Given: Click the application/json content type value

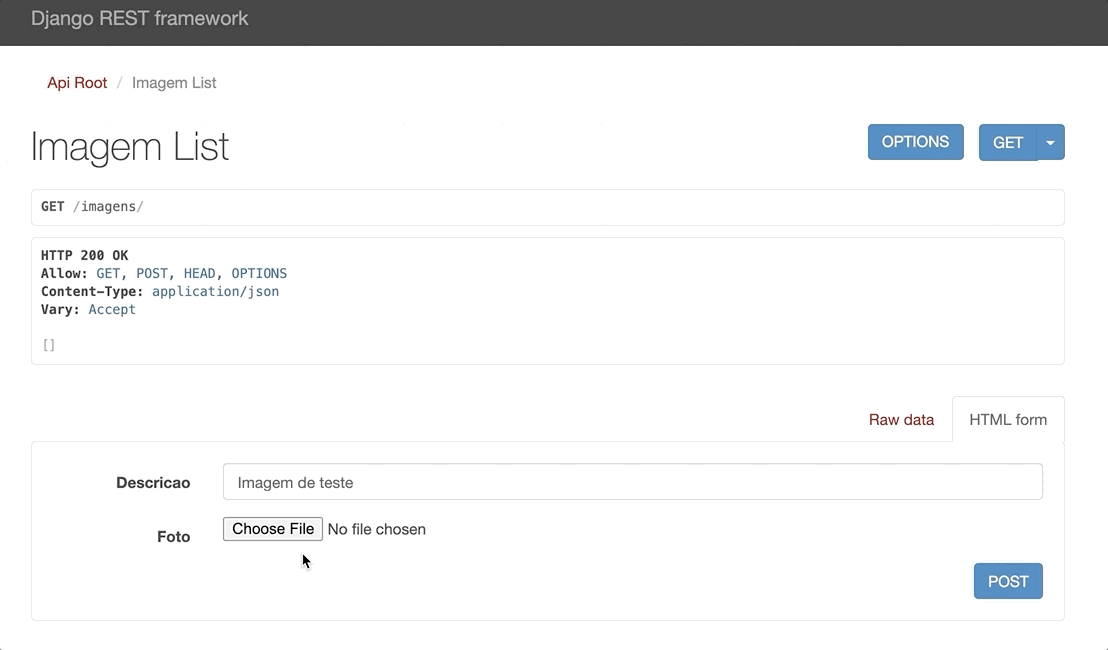Looking at the screenshot, I should [215, 292].
